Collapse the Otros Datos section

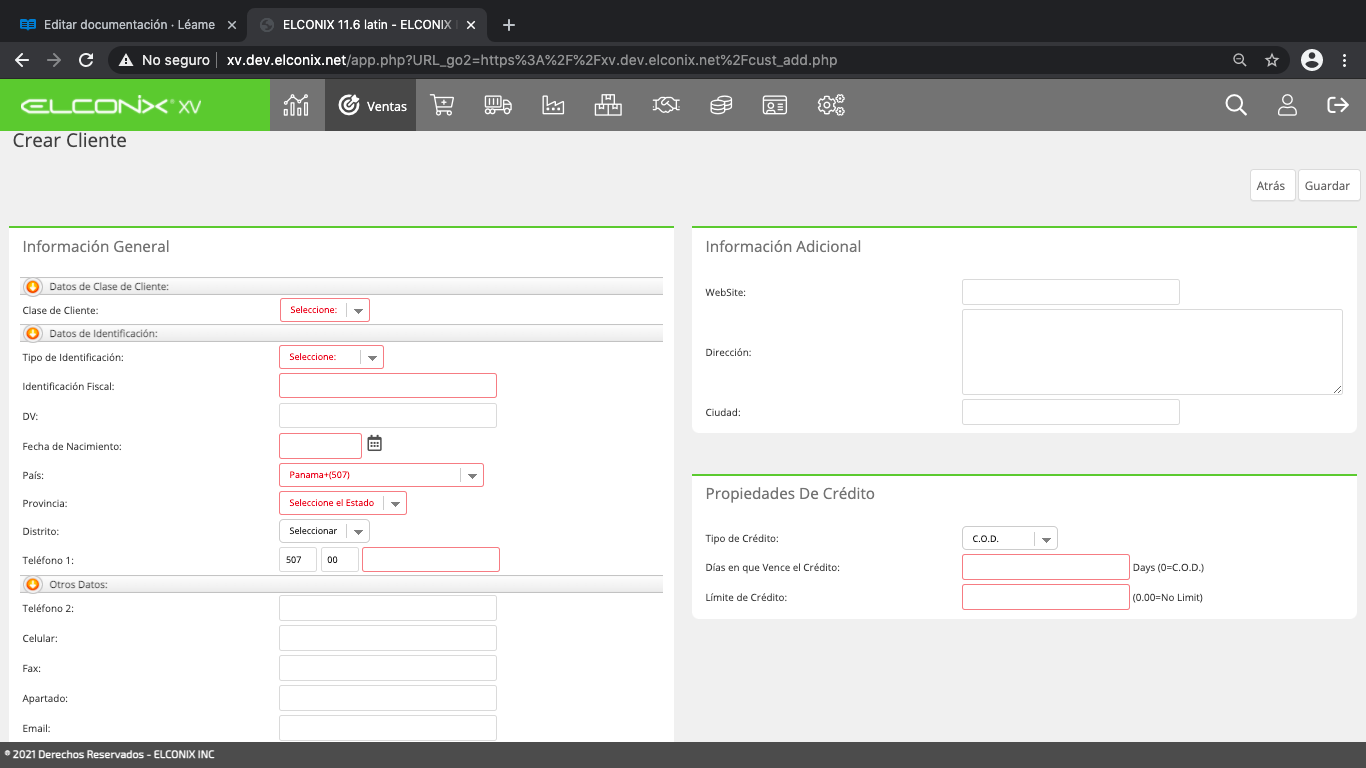coord(33,584)
